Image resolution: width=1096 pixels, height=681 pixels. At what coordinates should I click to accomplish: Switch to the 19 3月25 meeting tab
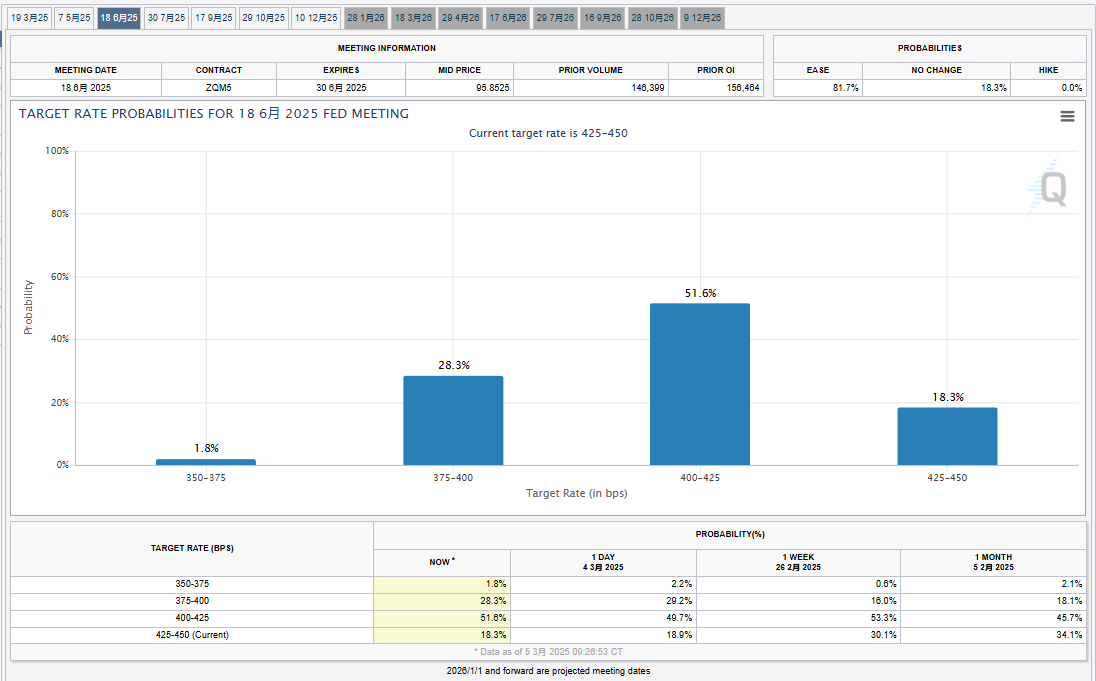coord(29,18)
